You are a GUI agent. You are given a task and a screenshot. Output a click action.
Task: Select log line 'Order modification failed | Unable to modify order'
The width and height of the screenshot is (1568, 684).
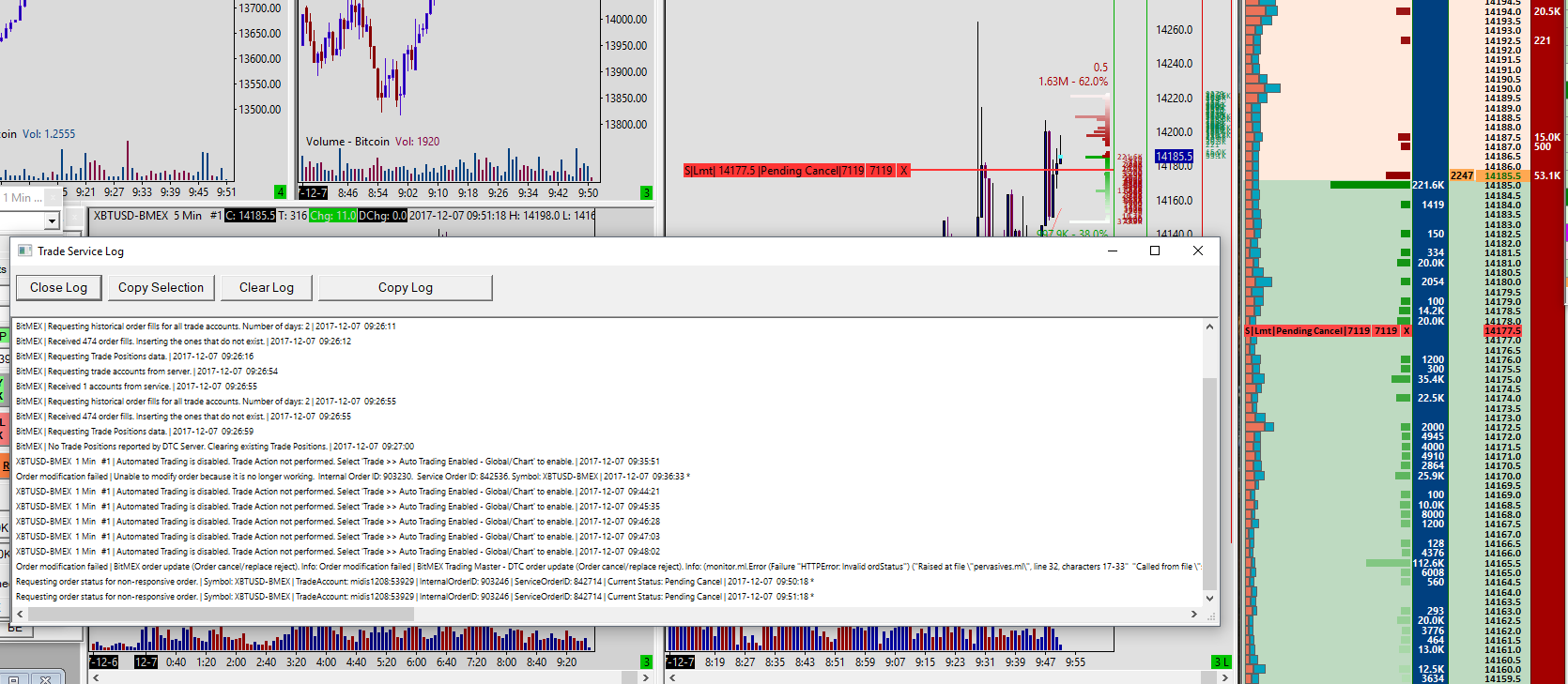tap(353, 477)
